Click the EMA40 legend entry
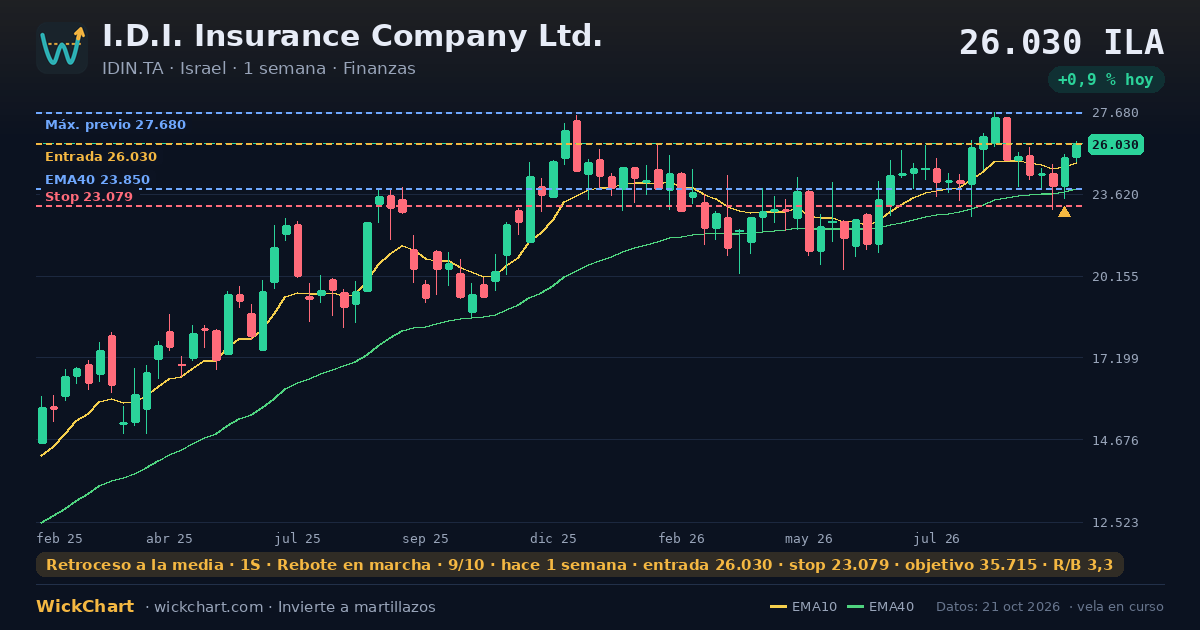The height and width of the screenshot is (630, 1200). [x=880, y=607]
